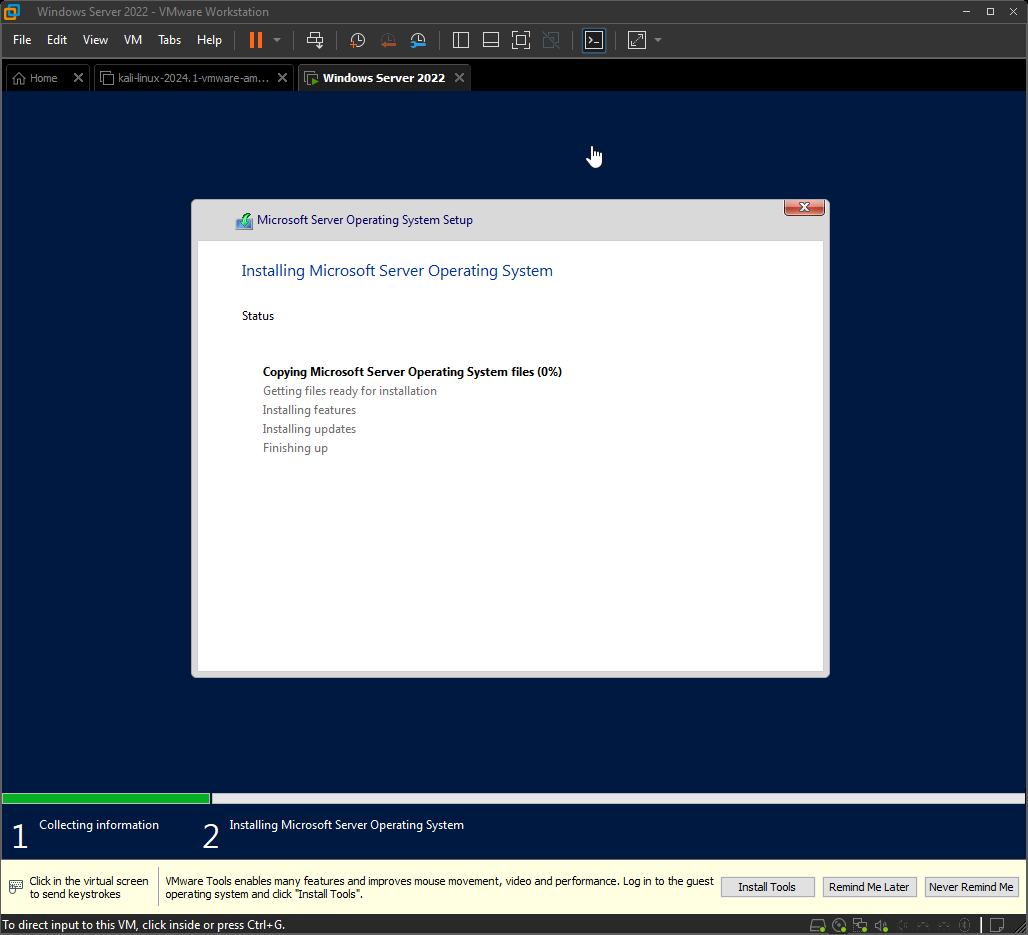Click 'To direct input to this VM' status text
This screenshot has width=1028, height=935.
(x=144, y=925)
